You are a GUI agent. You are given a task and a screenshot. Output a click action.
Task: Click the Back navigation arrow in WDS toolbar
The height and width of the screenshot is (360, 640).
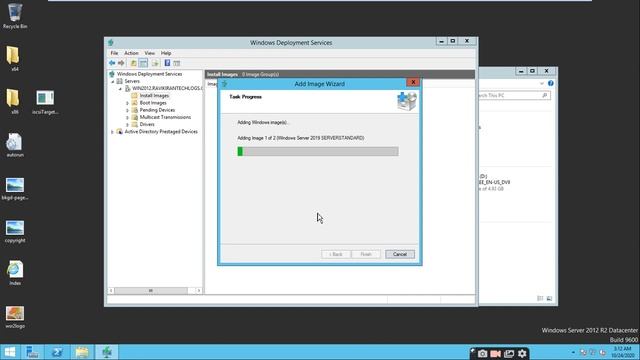tap(112, 63)
